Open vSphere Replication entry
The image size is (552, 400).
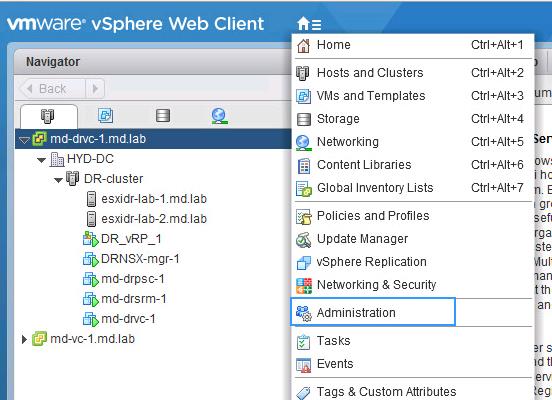pos(413,262)
